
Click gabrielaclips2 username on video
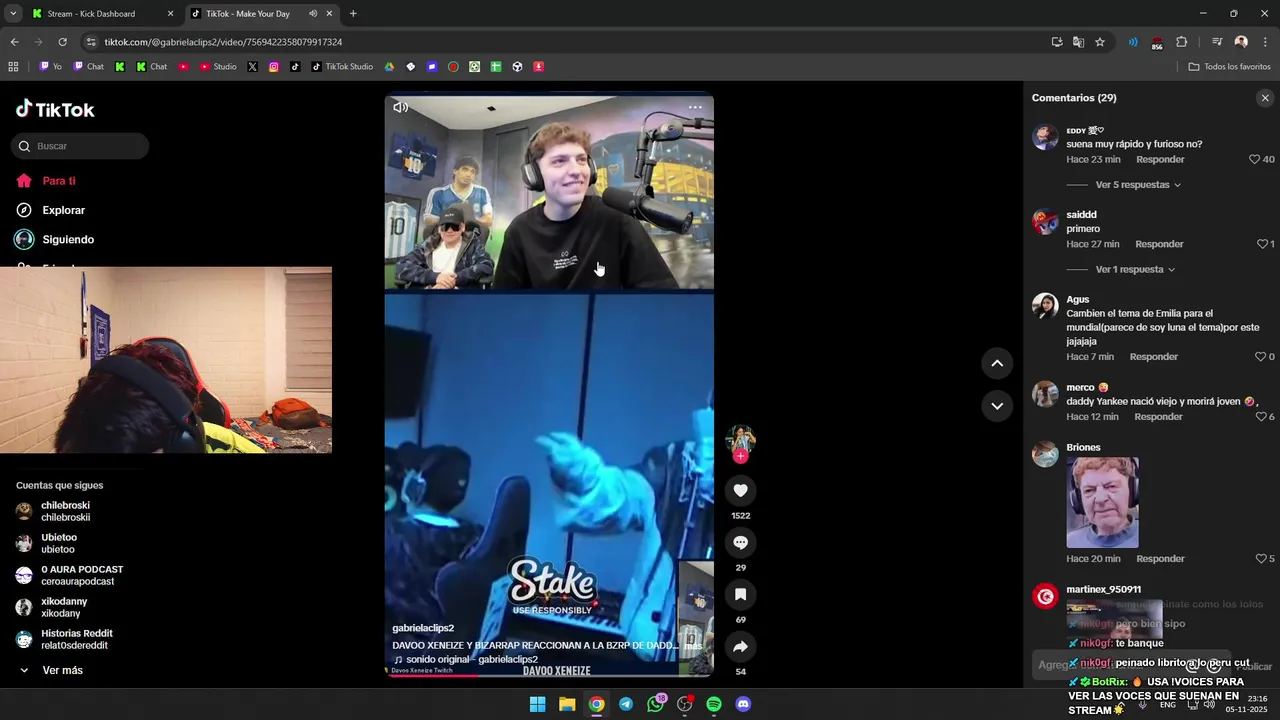point(423,628)
